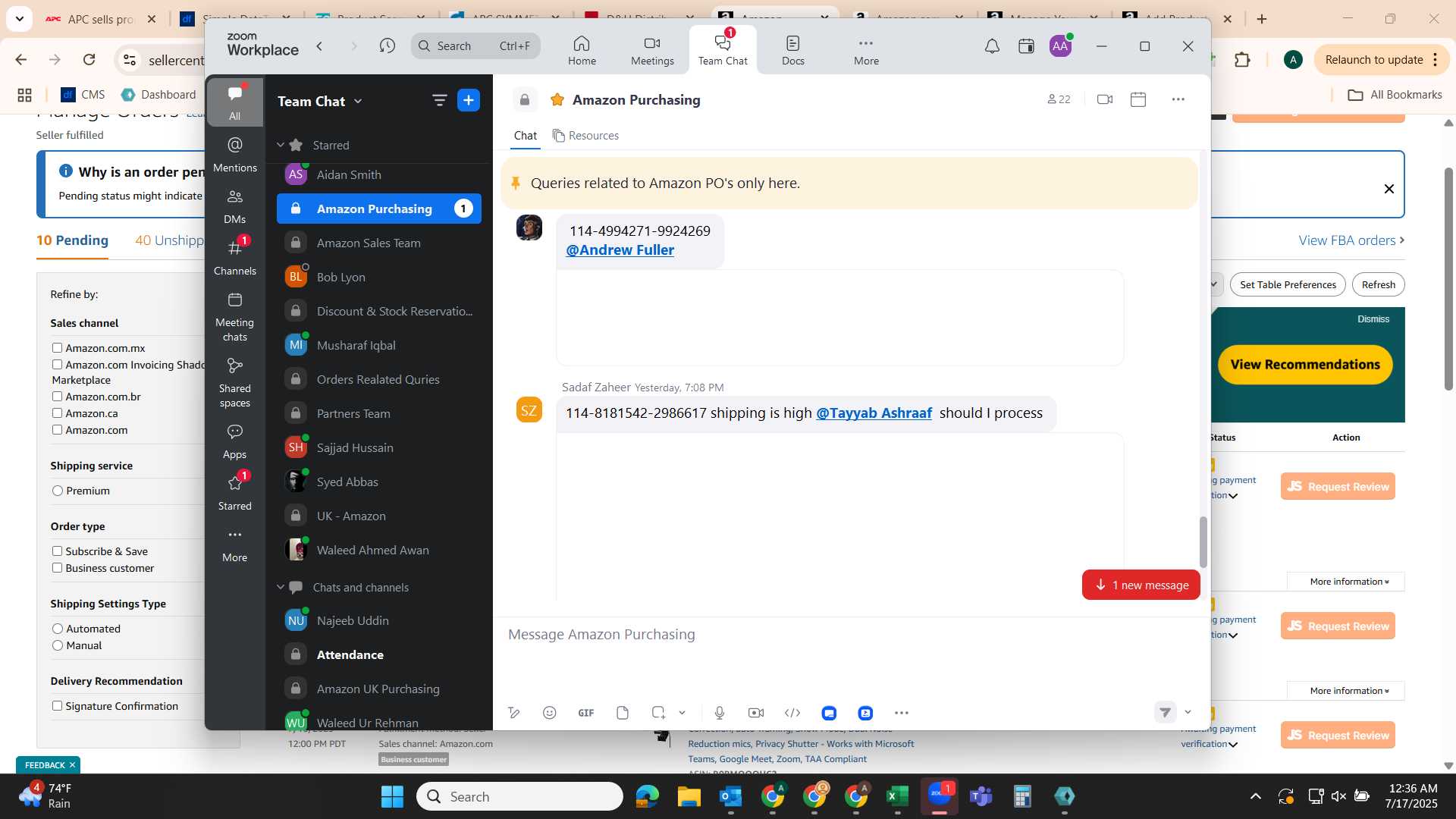1456x819 pixels.
Task: Start video meeting with Amazon Purchasing
Action: 1104,99
